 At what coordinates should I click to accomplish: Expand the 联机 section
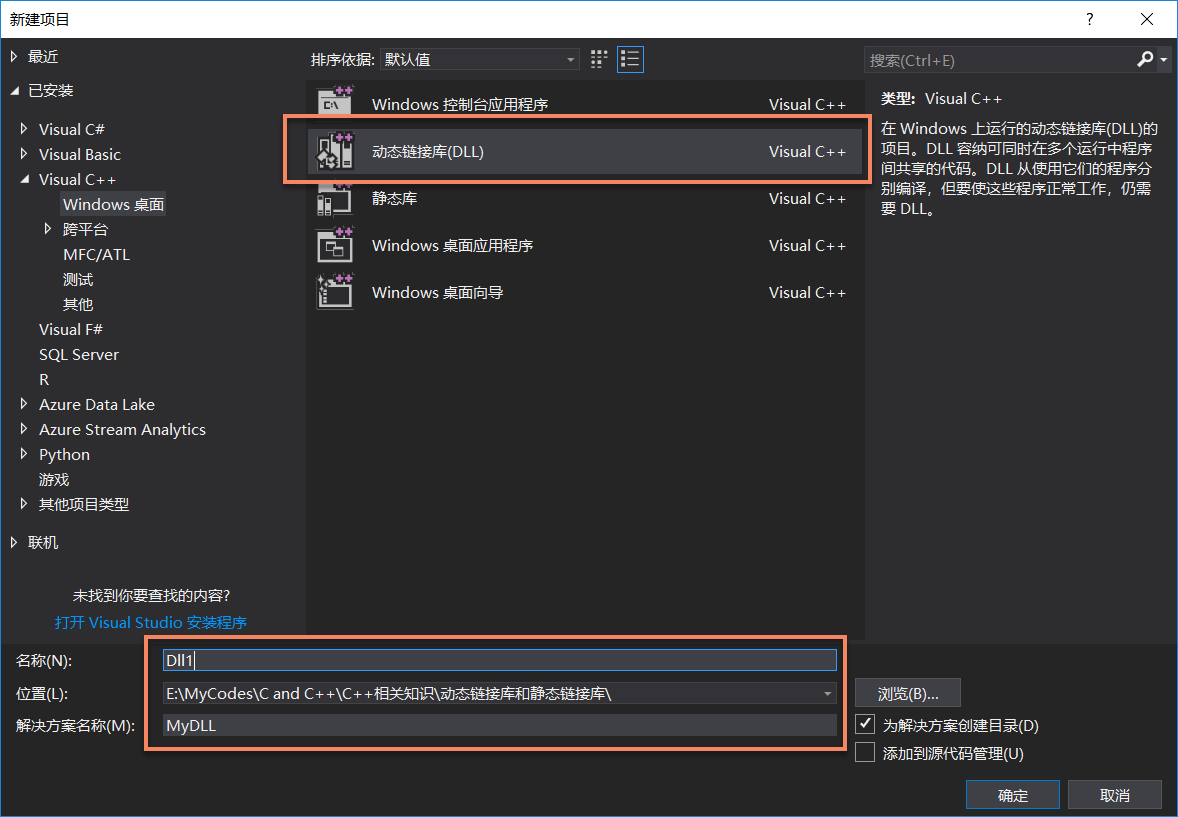14,542
